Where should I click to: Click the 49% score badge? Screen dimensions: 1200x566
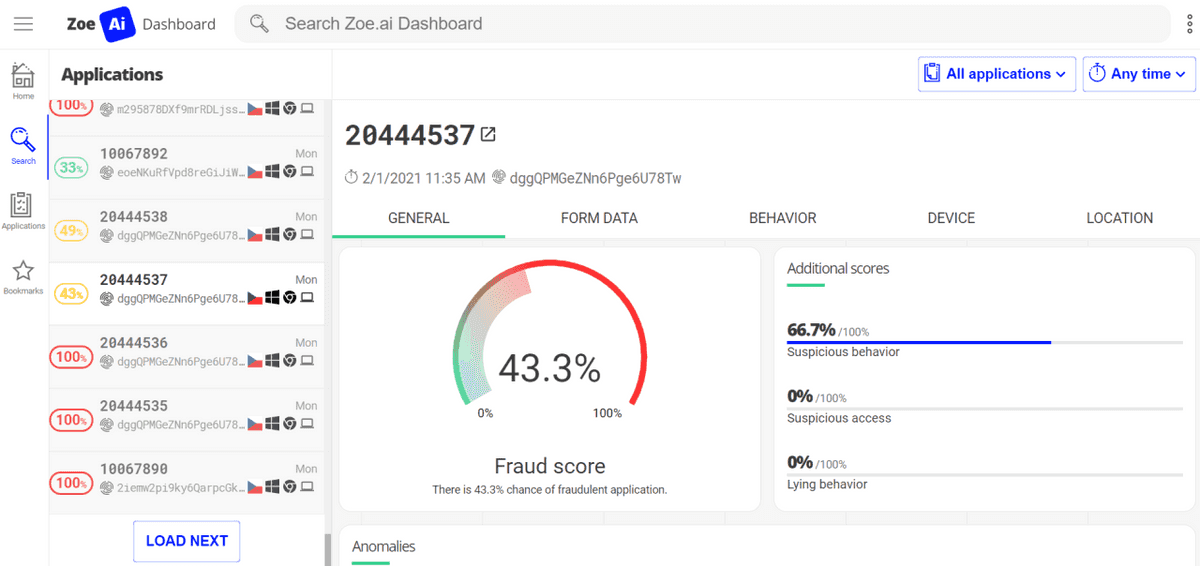[71, 231]
